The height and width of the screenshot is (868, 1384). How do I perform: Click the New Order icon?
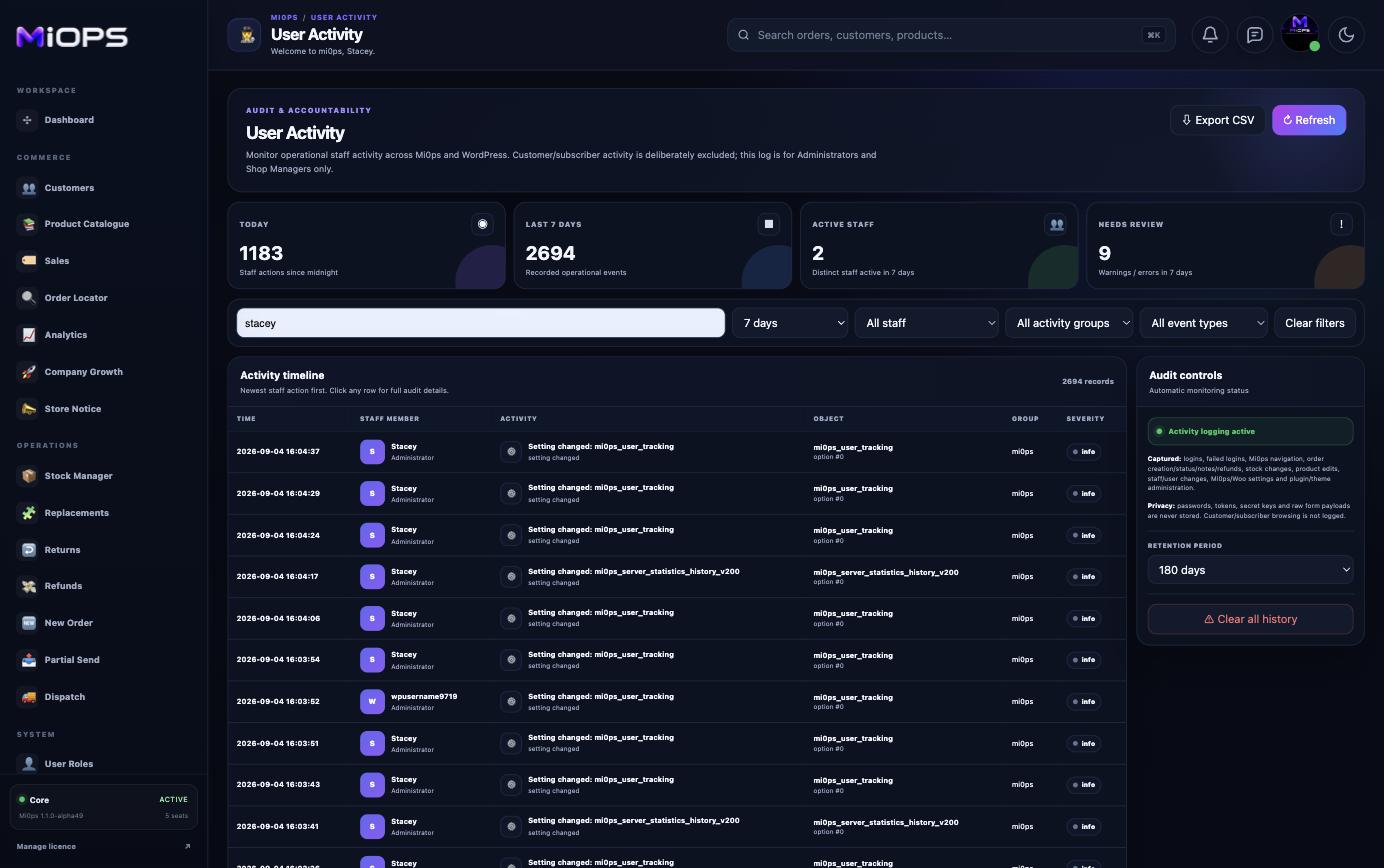[x=28, y=623]
